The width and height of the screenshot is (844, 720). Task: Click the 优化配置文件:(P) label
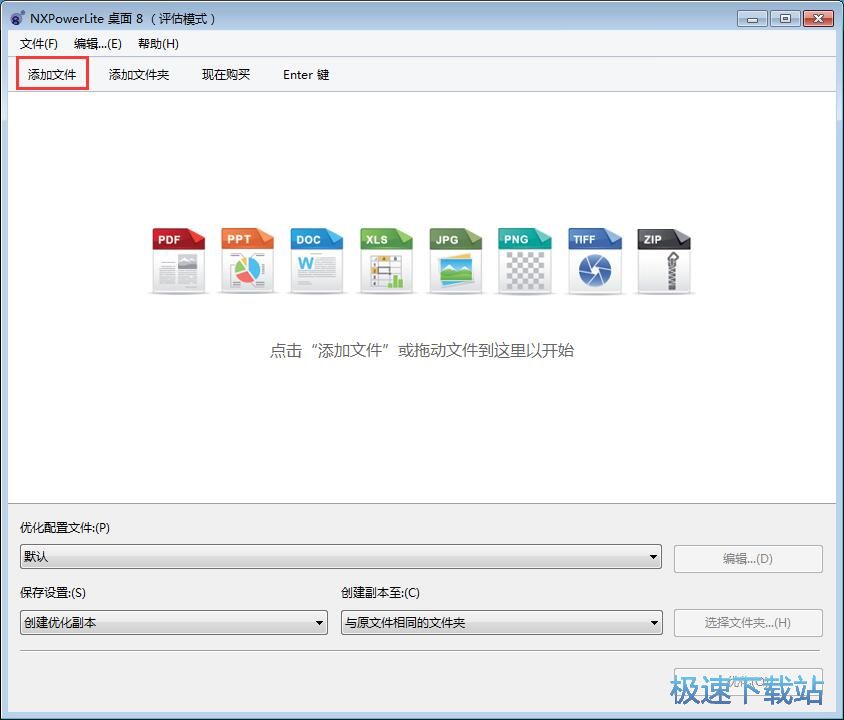65,528
